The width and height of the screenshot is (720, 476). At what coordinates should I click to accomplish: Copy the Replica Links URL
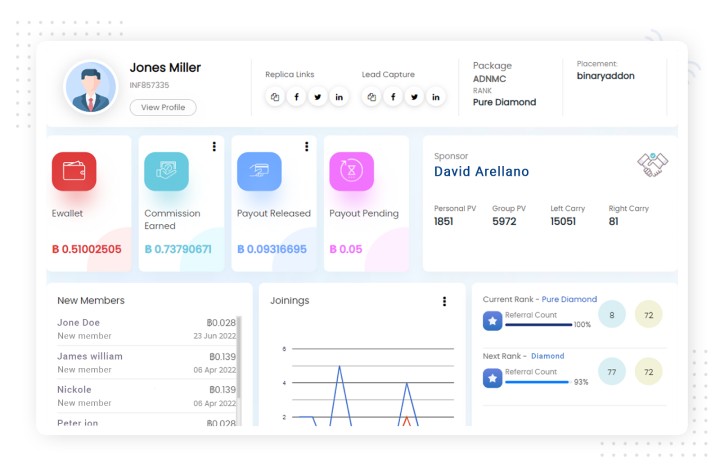[x=275, y=97]
